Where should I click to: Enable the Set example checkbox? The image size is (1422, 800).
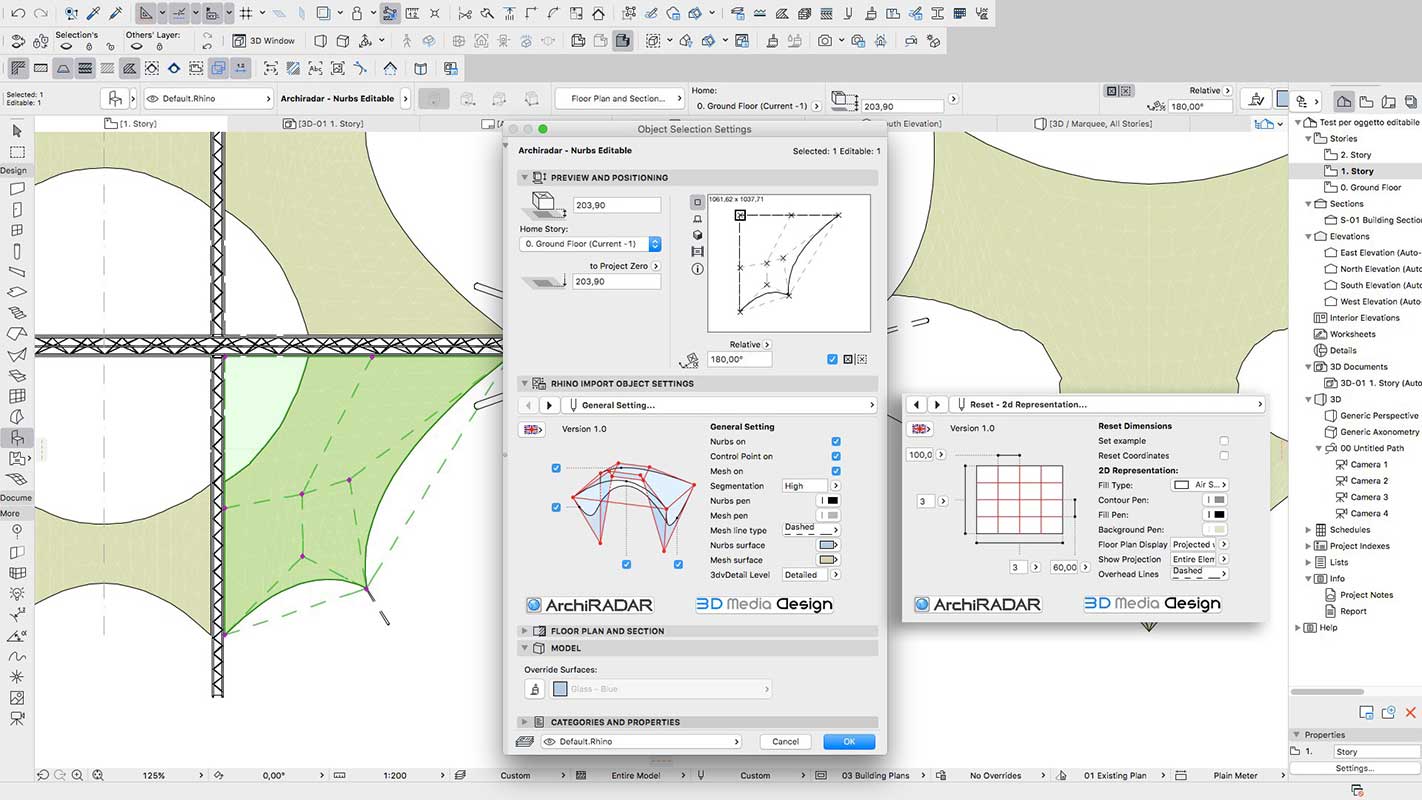[x=1224, y=441]
